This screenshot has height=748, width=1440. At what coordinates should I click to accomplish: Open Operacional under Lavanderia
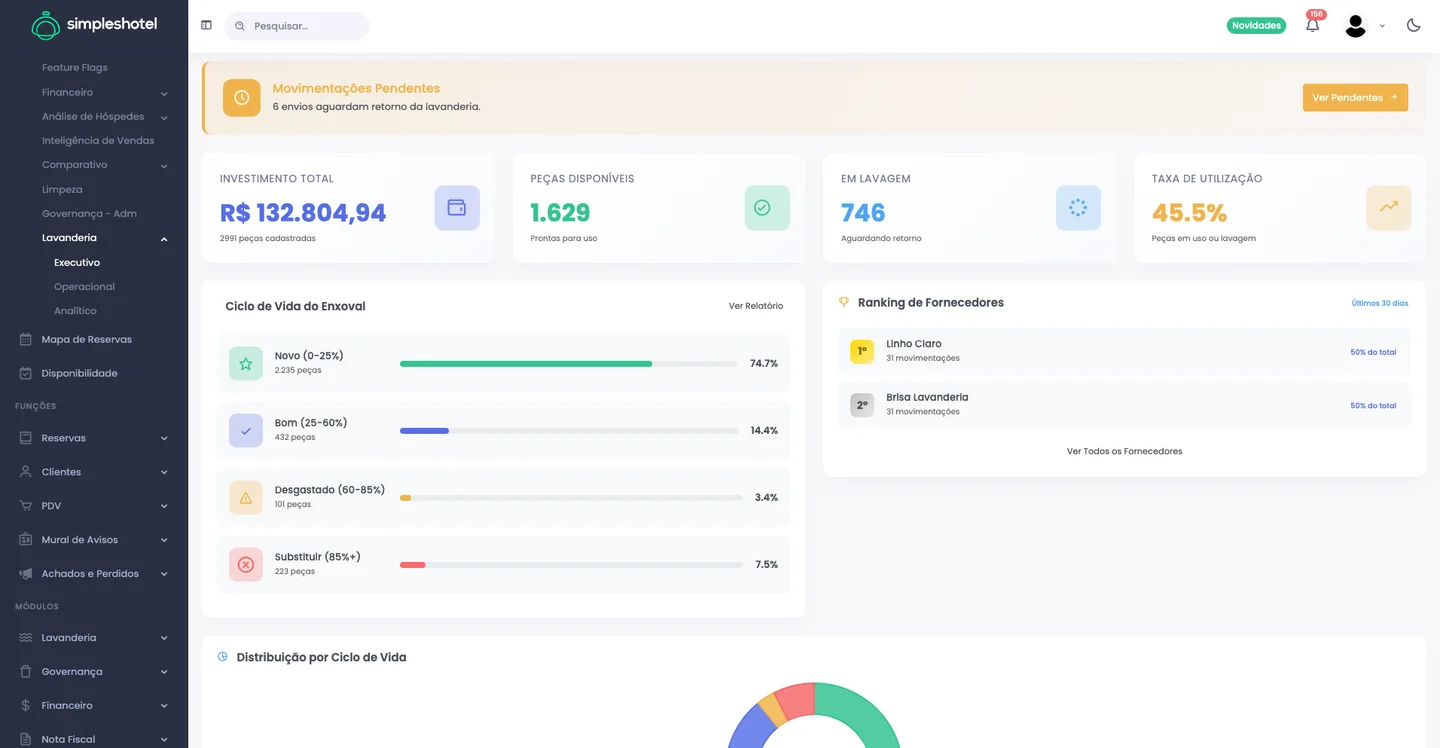(84, 287)
